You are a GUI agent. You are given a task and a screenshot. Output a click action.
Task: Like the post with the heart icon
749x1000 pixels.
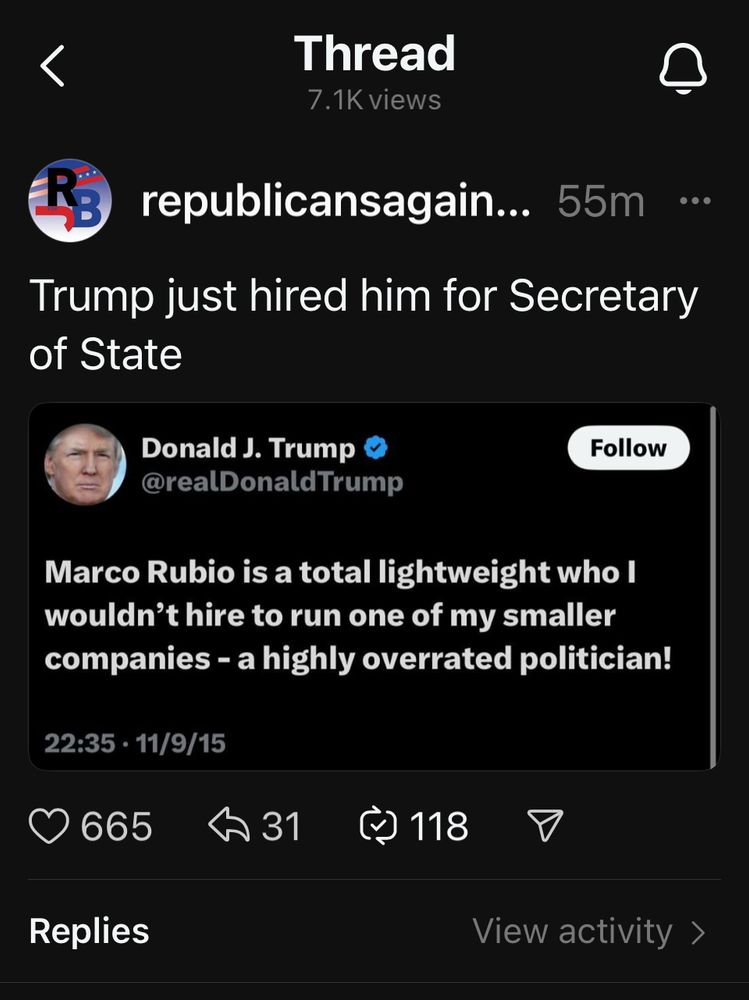coord(49,826)
